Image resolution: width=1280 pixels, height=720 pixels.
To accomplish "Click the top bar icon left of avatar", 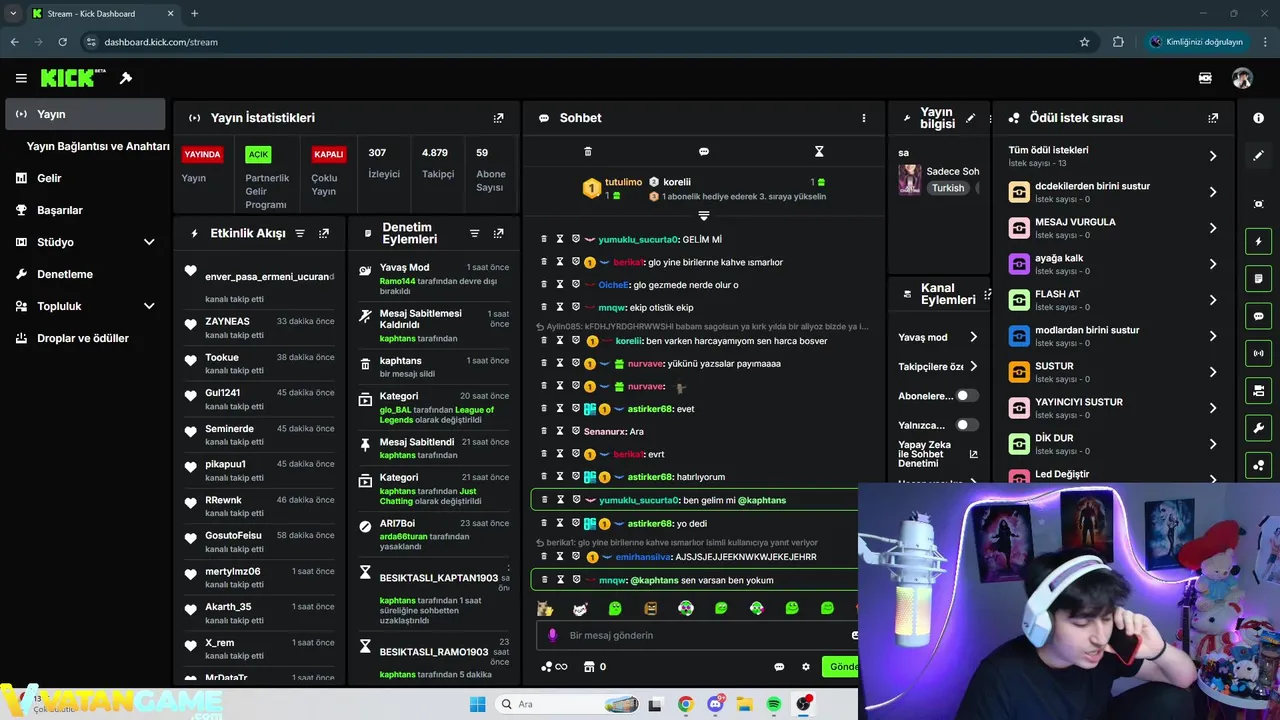I will click(x=1205, y=78).
